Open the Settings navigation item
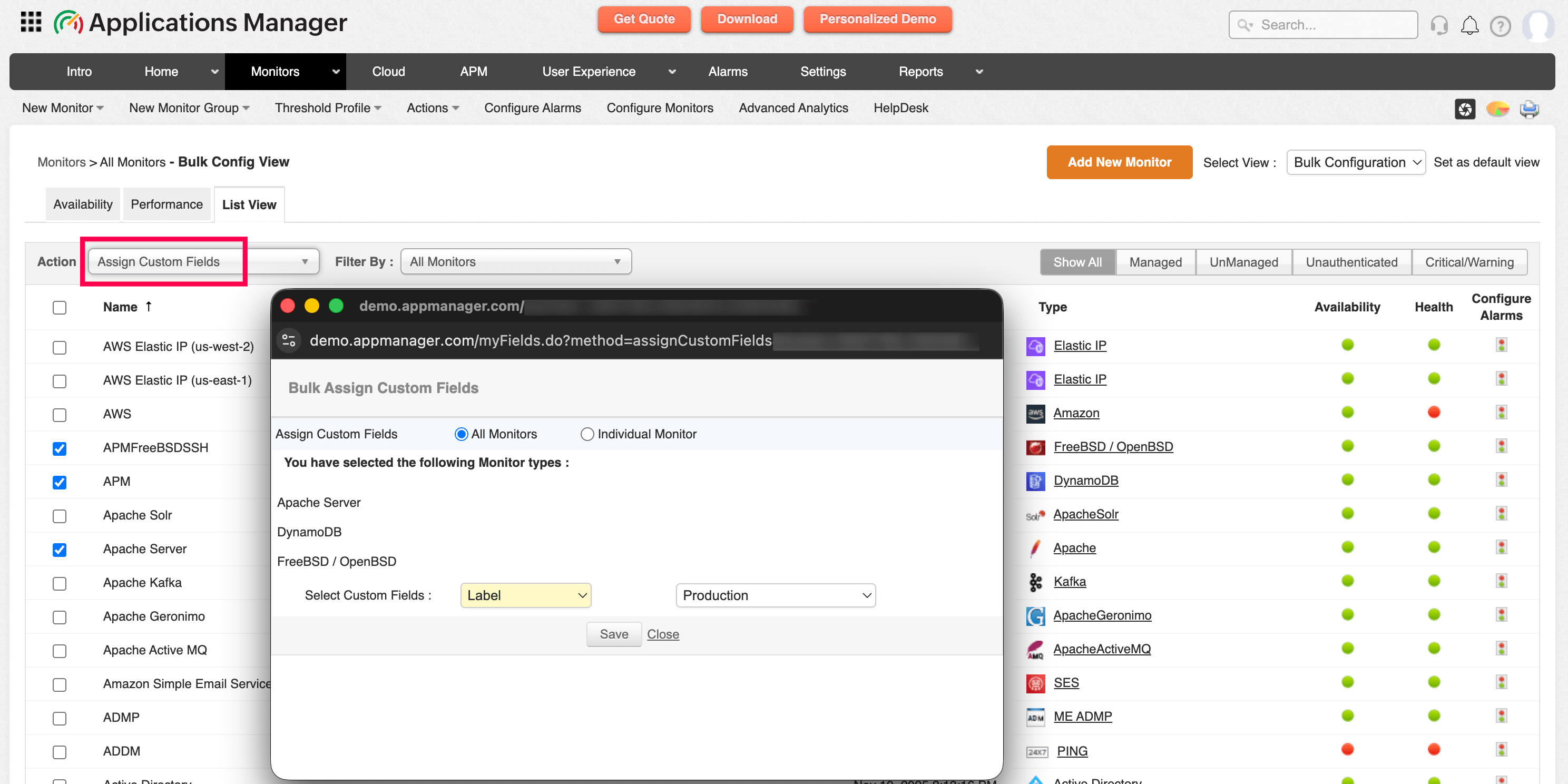Viewport: 1568px width, 784px height. click(x=823, y=72)
